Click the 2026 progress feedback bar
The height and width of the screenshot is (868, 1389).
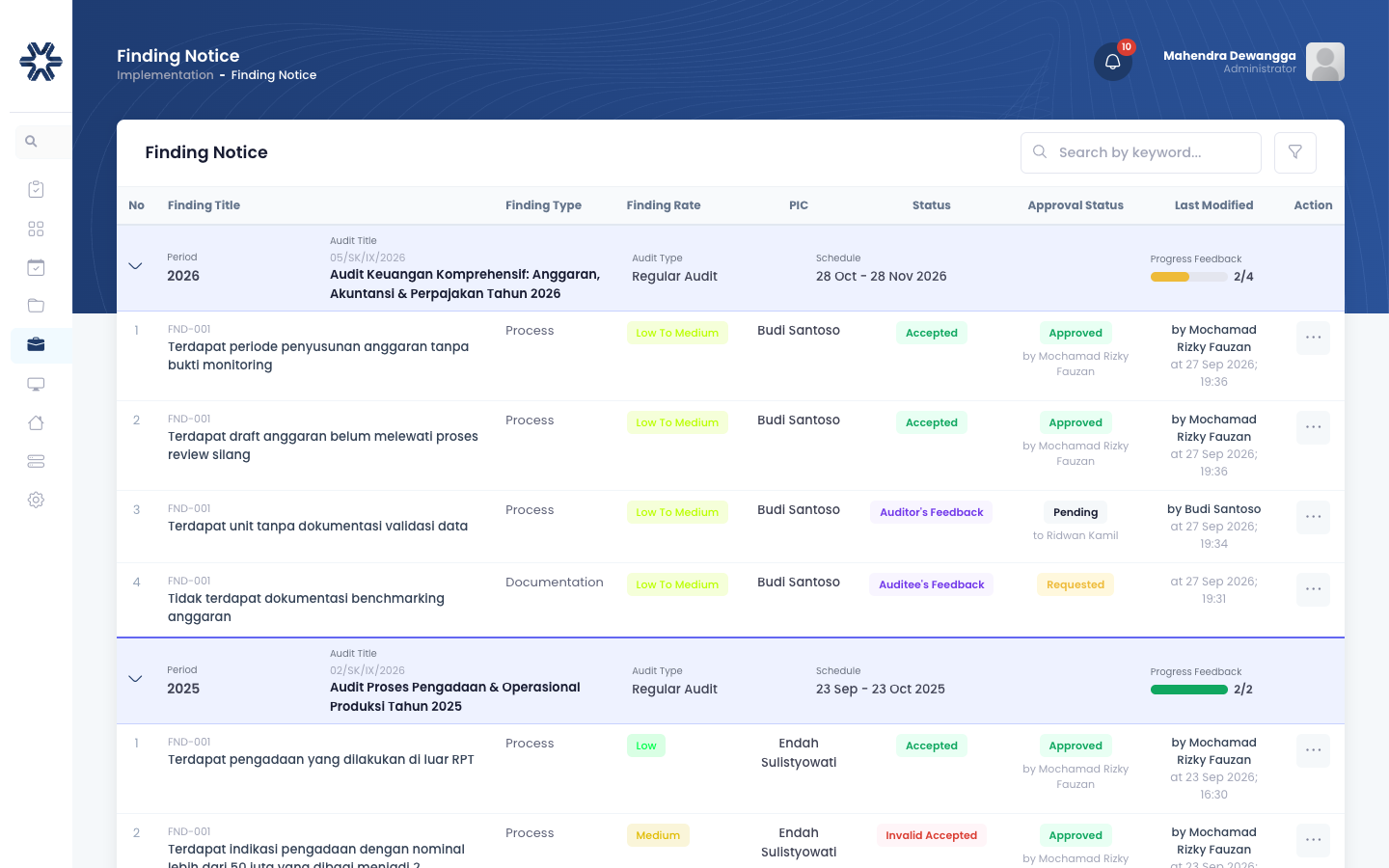tap(1189, 277)
